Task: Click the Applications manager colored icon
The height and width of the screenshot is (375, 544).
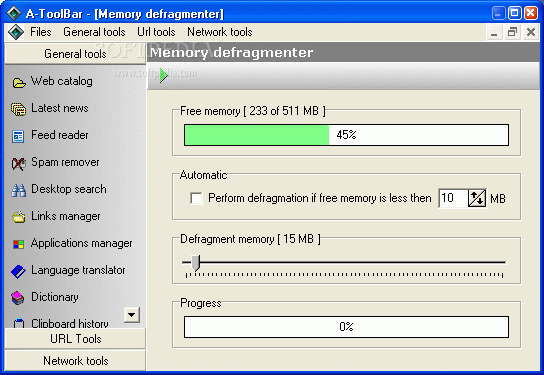Action: click(18, 244)
